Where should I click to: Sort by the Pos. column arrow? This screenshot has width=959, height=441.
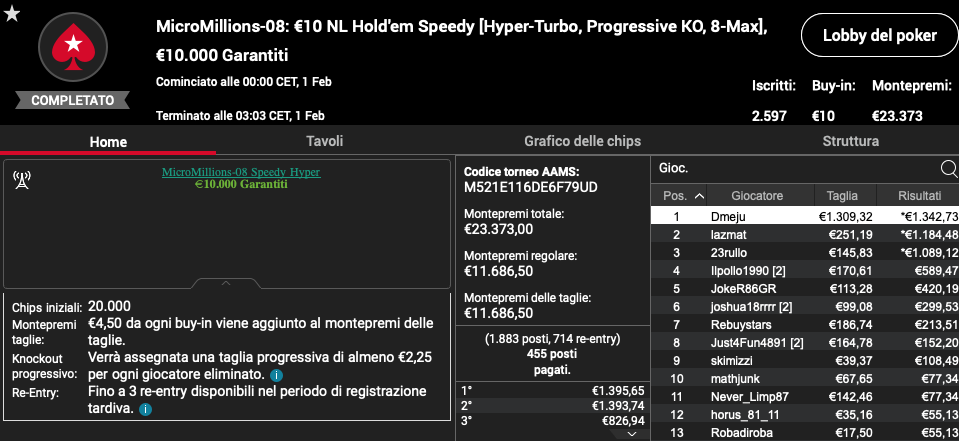tap(700, 196)
